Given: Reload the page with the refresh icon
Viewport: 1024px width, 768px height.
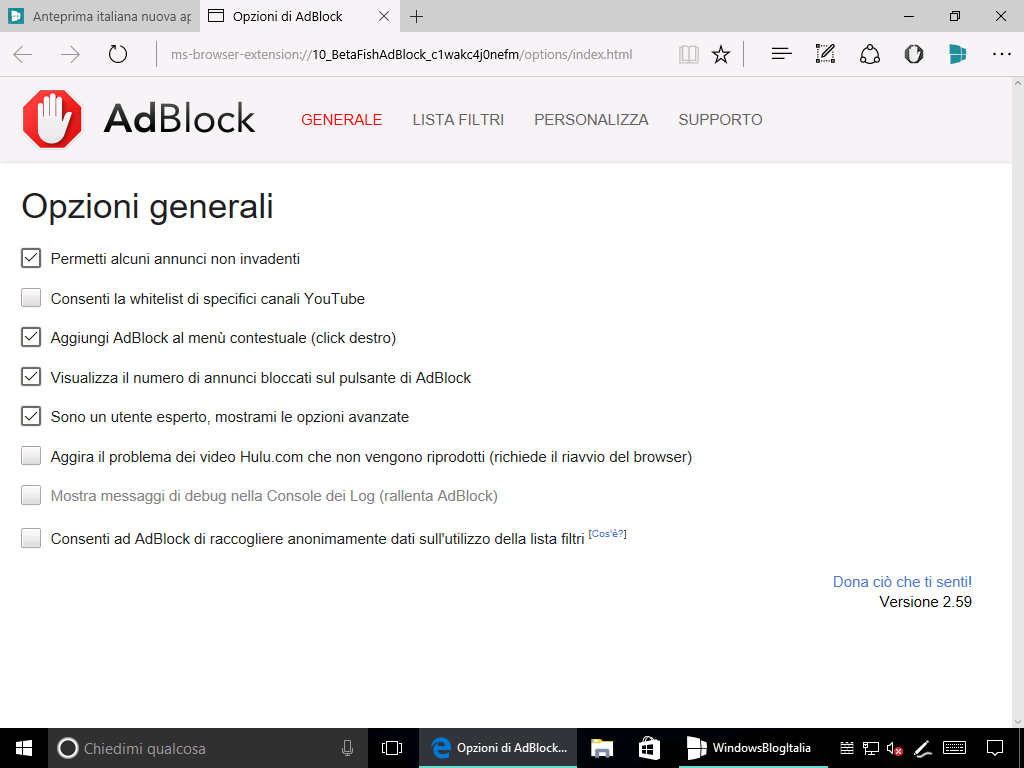Looking at the screenshot, I should [118, 54].
